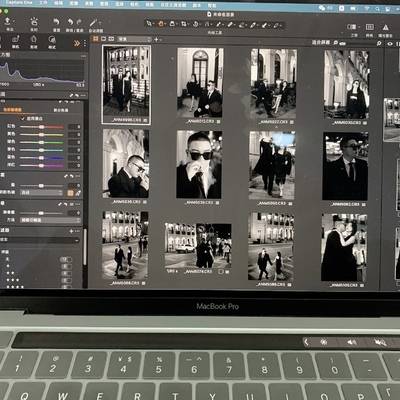This screenshot has width=400, height=400.
Task: Open the dark dropdown in the Filters panel
Action: pyautogui.click(x=39, y=240)
